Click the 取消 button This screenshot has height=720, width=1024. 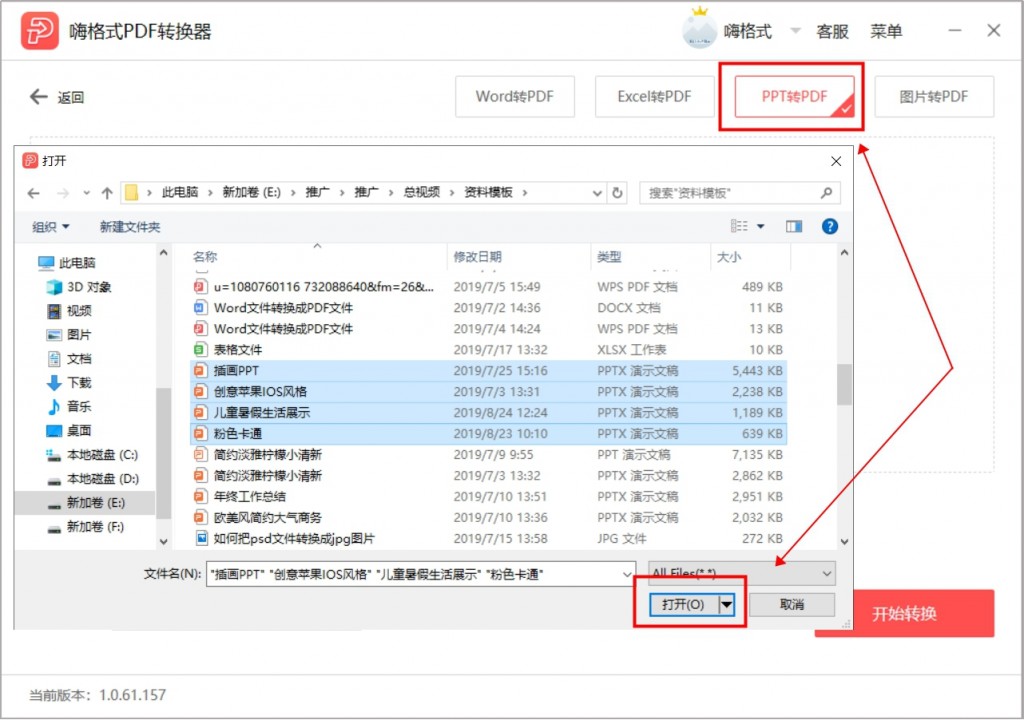792,604
